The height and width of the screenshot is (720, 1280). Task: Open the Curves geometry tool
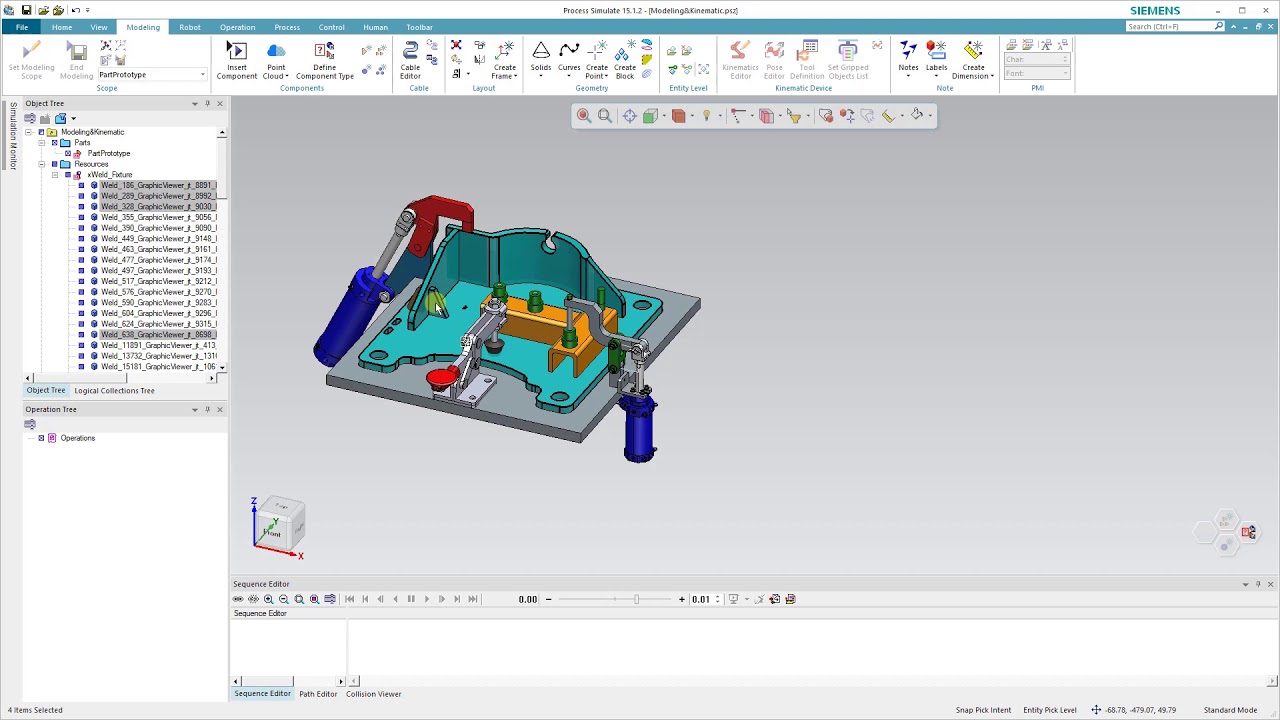(569, 60)
